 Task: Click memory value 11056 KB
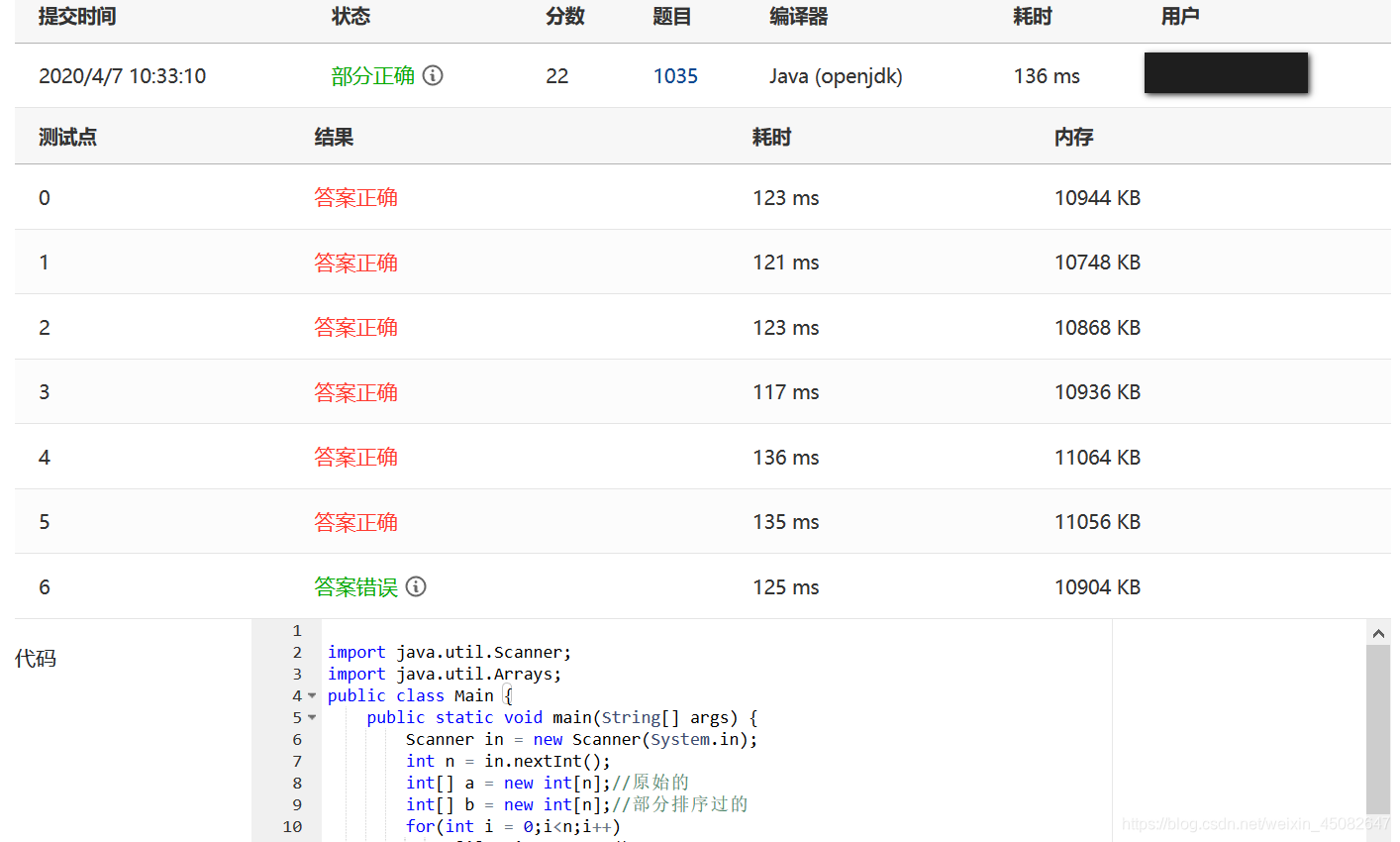[1097, 522]
